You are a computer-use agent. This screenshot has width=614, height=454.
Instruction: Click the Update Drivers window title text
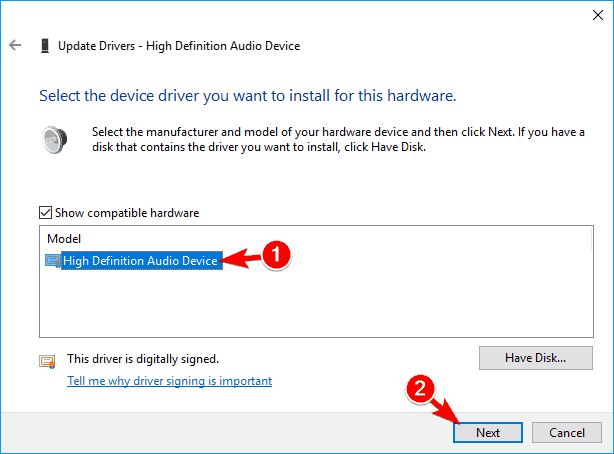[179, 46]
